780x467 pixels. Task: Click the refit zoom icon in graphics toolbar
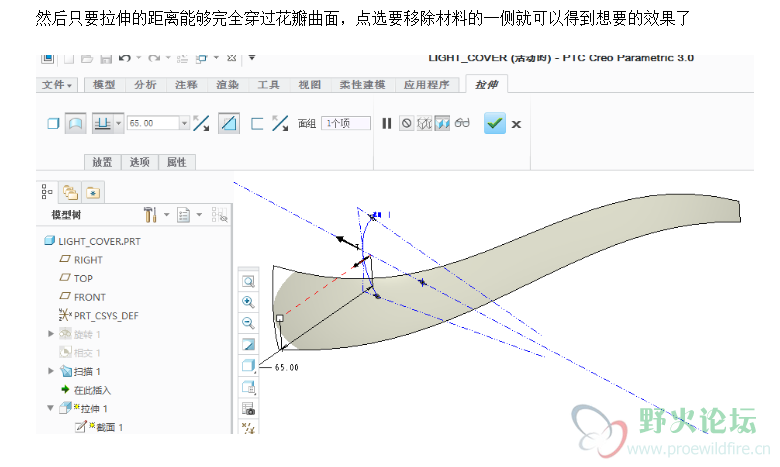click(248, 281)
